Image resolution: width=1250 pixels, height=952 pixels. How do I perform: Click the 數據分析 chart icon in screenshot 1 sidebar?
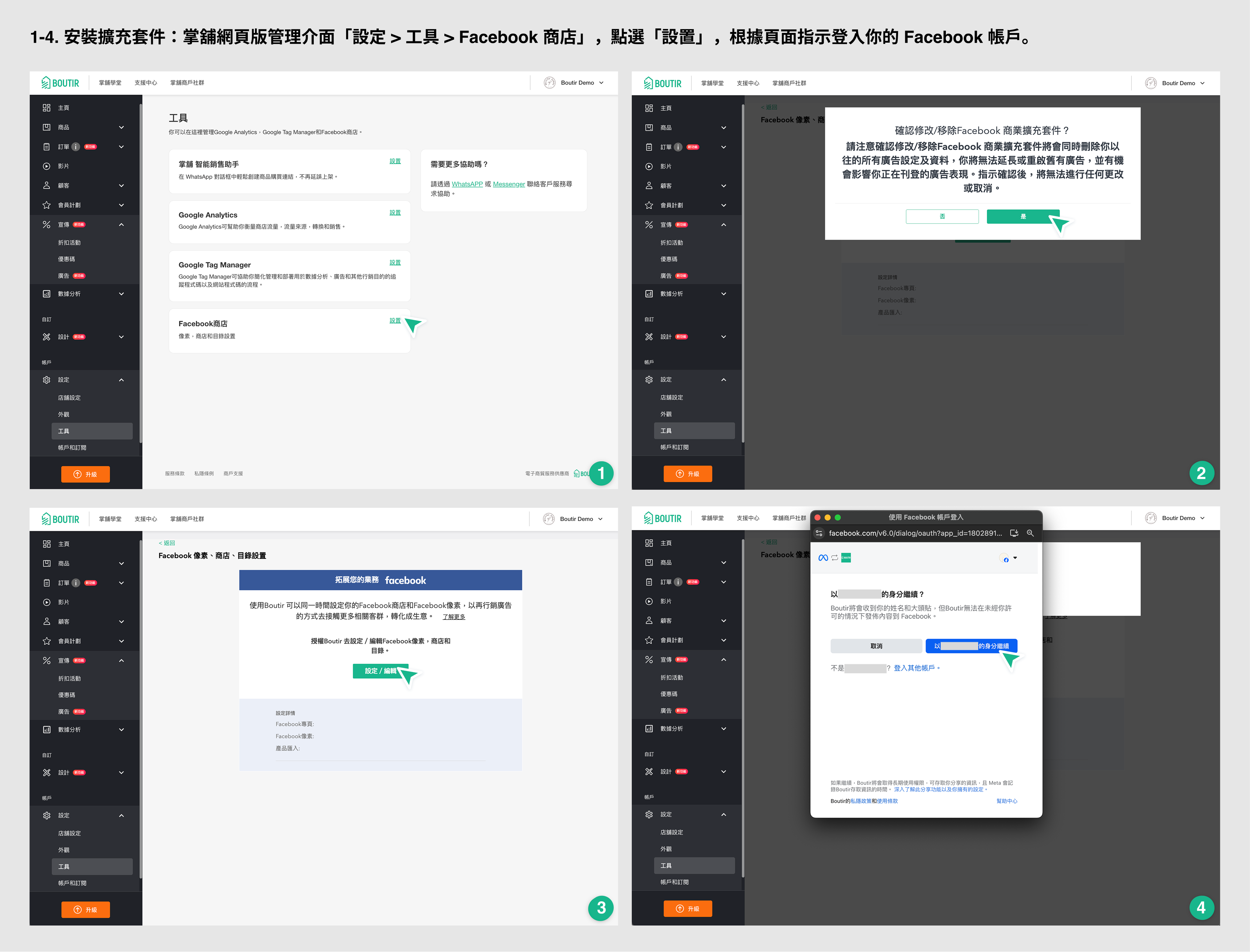47,294
